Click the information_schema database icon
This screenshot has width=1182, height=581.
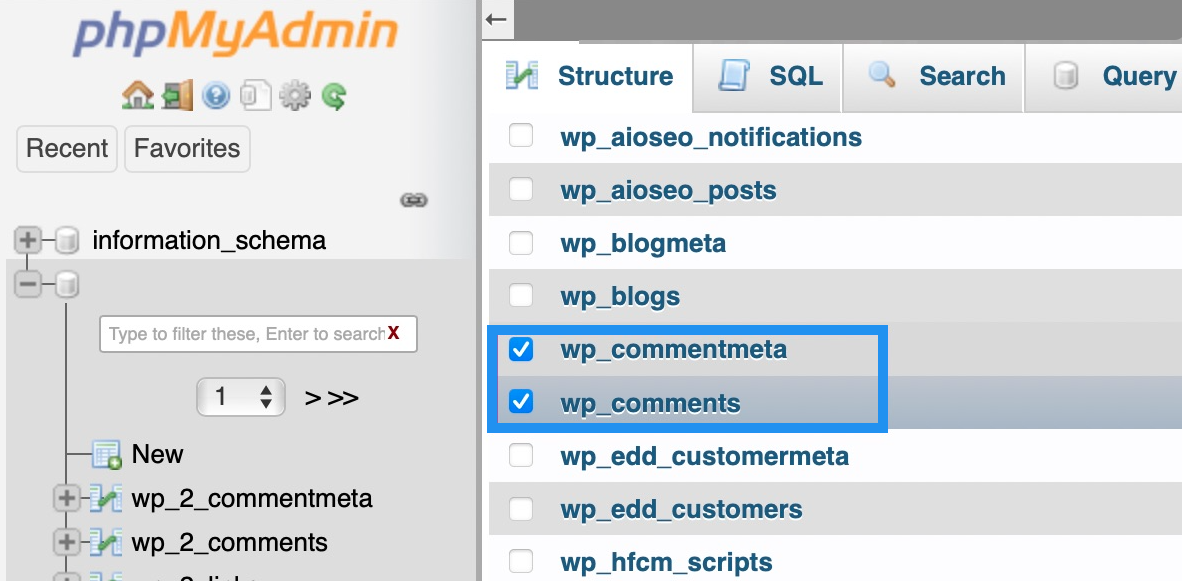pos(68,241)
